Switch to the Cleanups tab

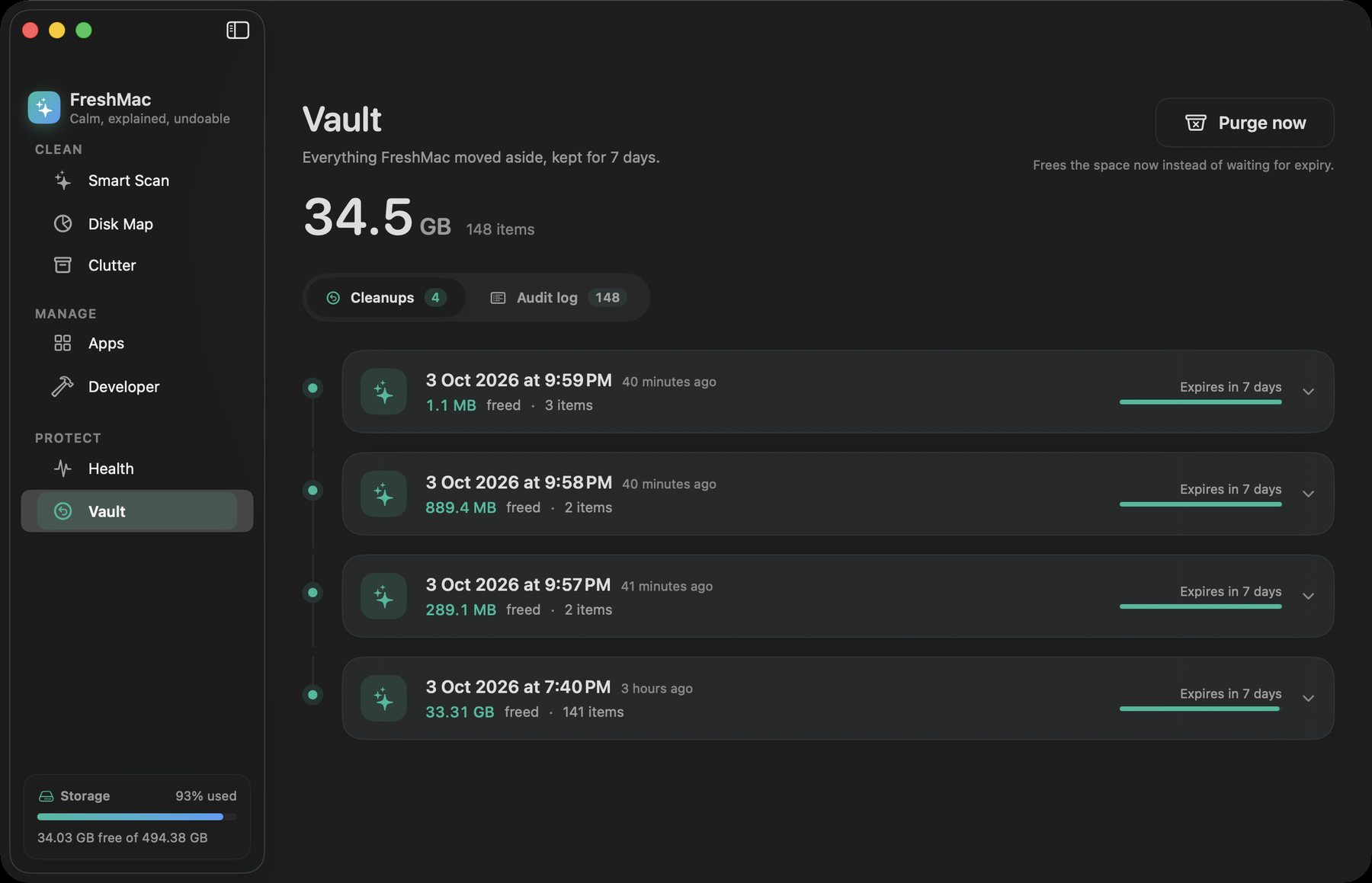(x=385, y=298)
